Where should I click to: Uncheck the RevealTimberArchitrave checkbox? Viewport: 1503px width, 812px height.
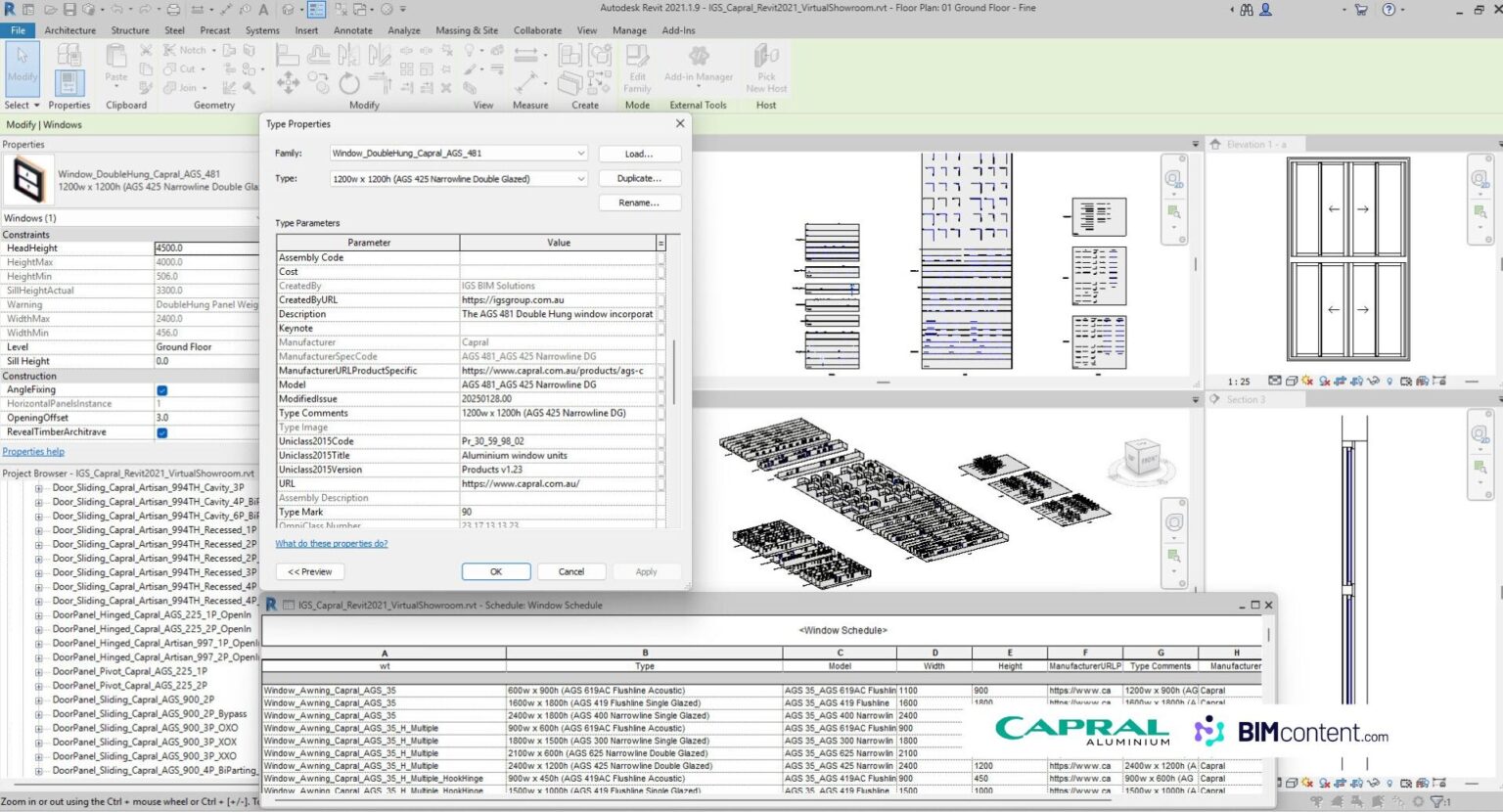[x=162, y=431]
